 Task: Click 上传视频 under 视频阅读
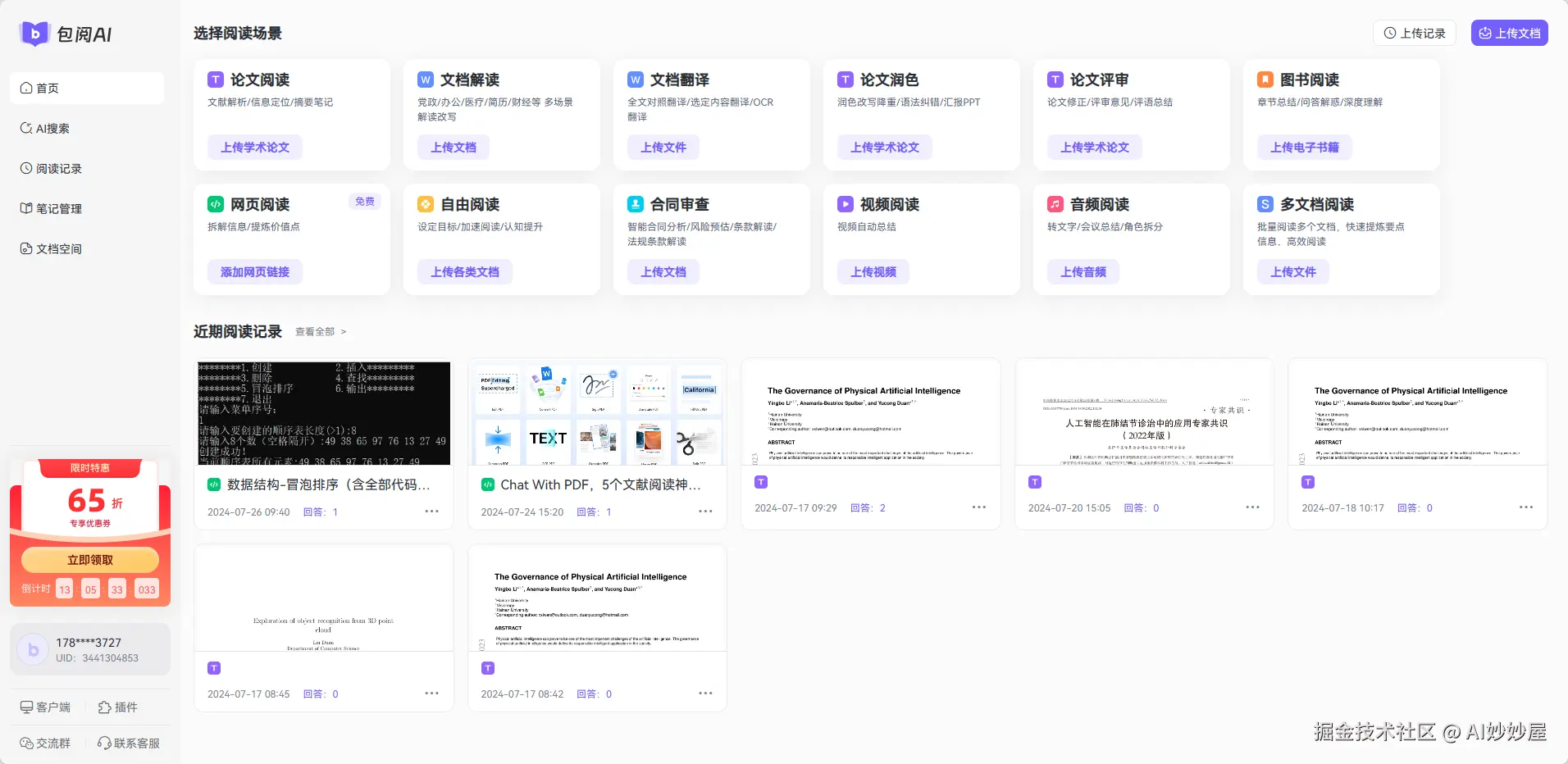873,272
